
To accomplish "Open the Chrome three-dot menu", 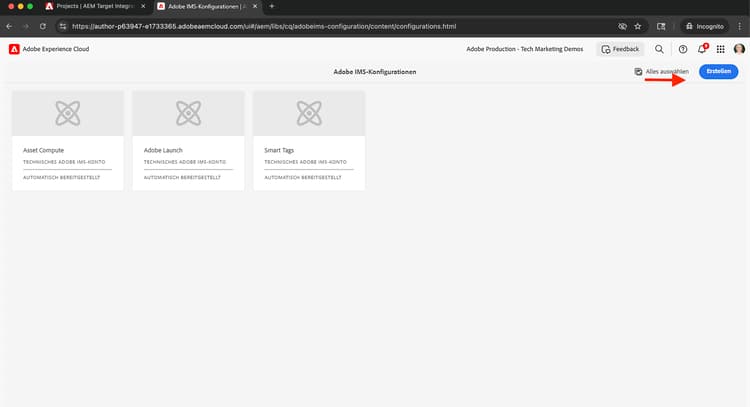I will coord(739,26).
